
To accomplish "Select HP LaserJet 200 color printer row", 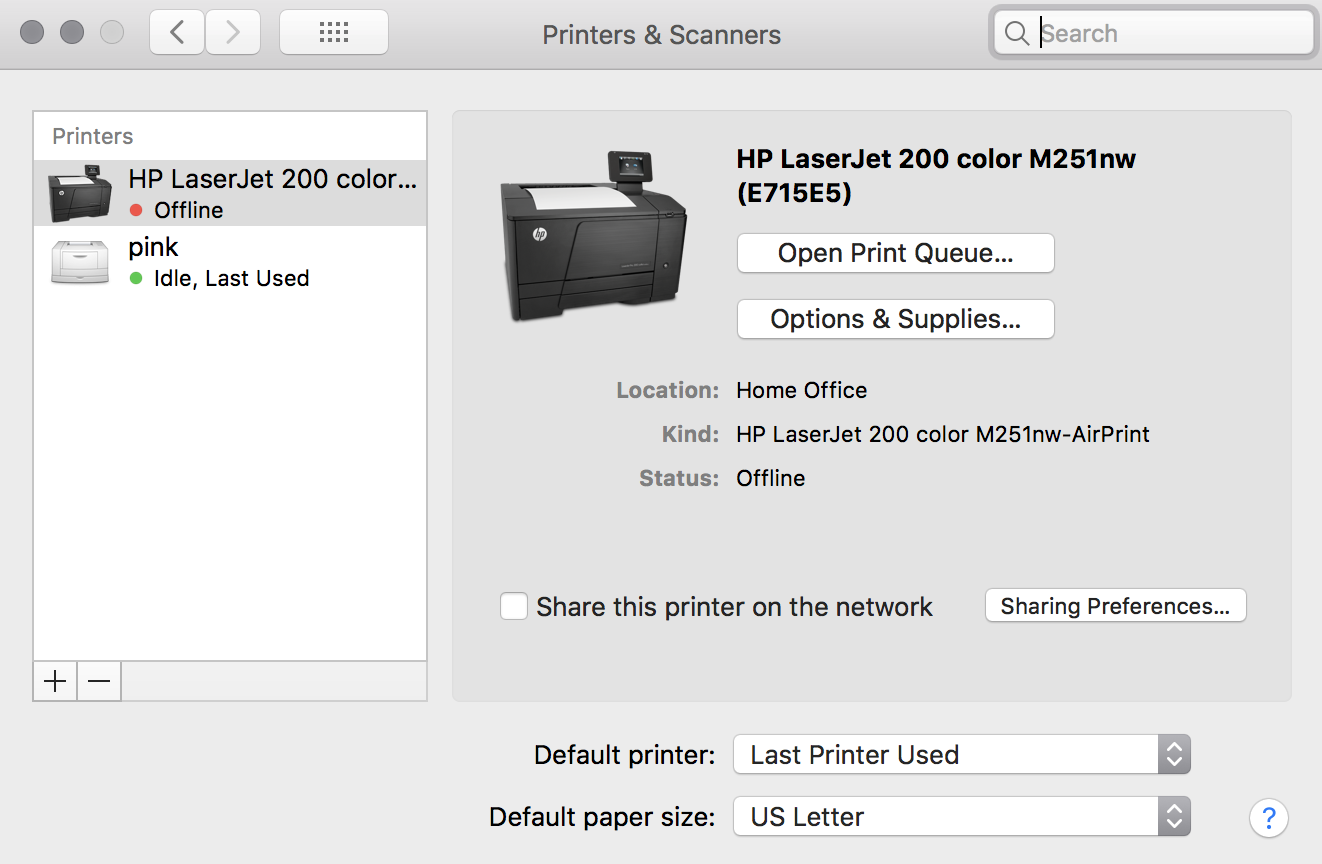I will 230,193.
